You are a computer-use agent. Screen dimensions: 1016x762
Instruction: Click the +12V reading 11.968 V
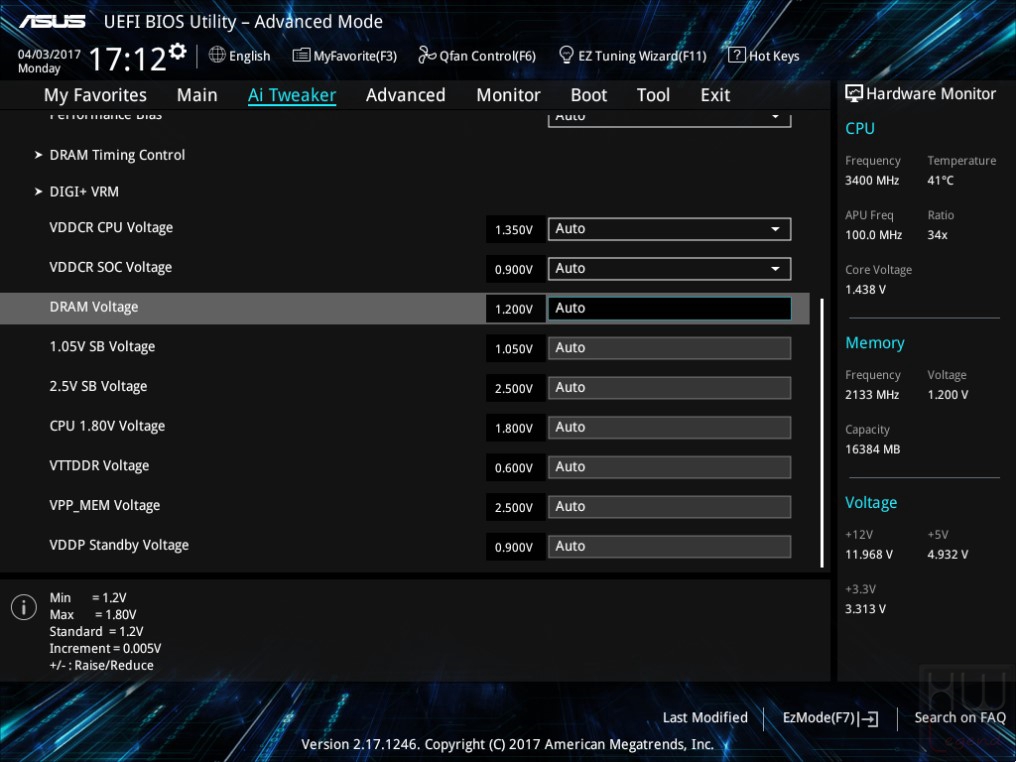869,555
